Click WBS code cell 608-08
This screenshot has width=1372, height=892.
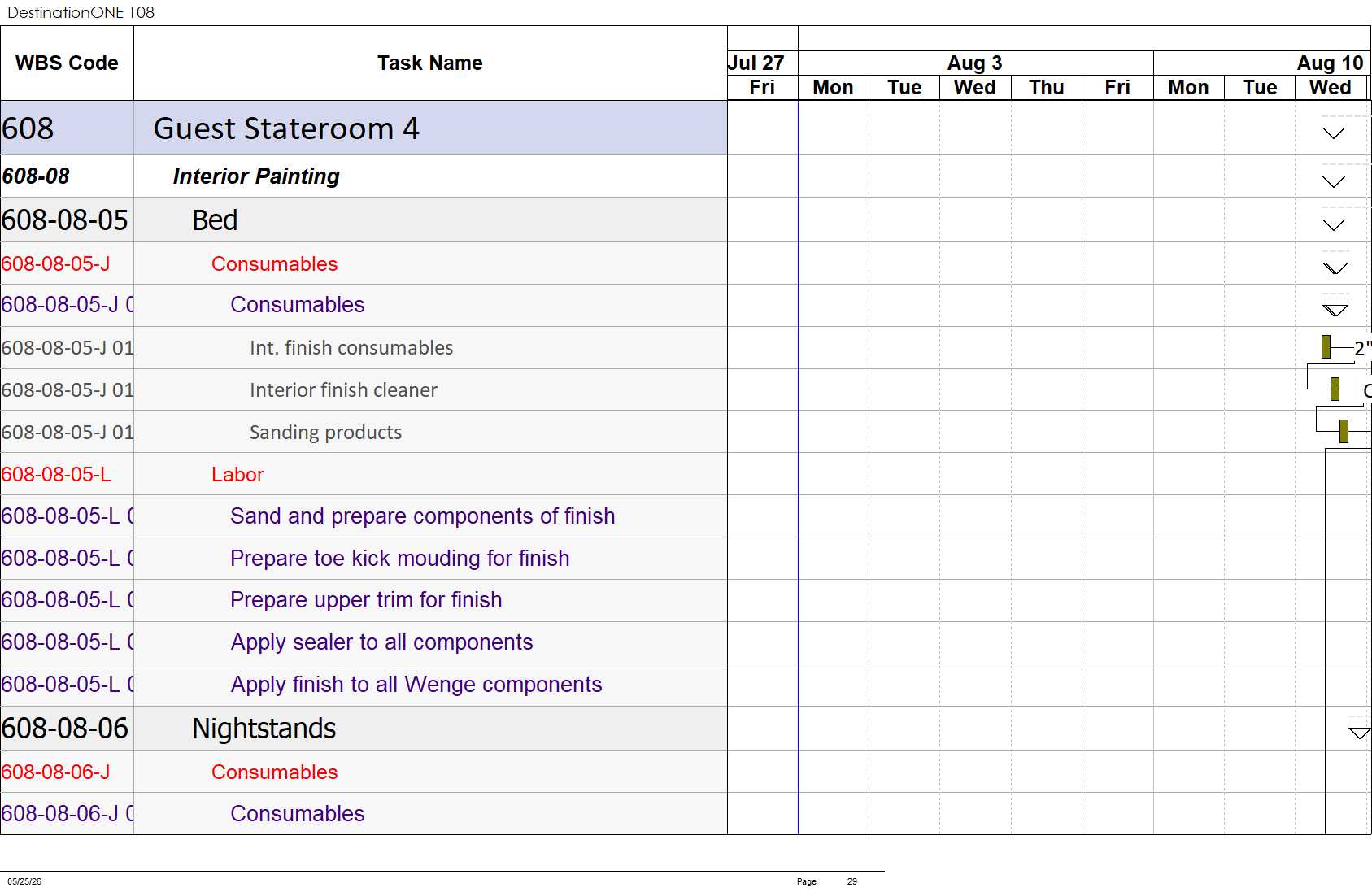coord(67,176)
